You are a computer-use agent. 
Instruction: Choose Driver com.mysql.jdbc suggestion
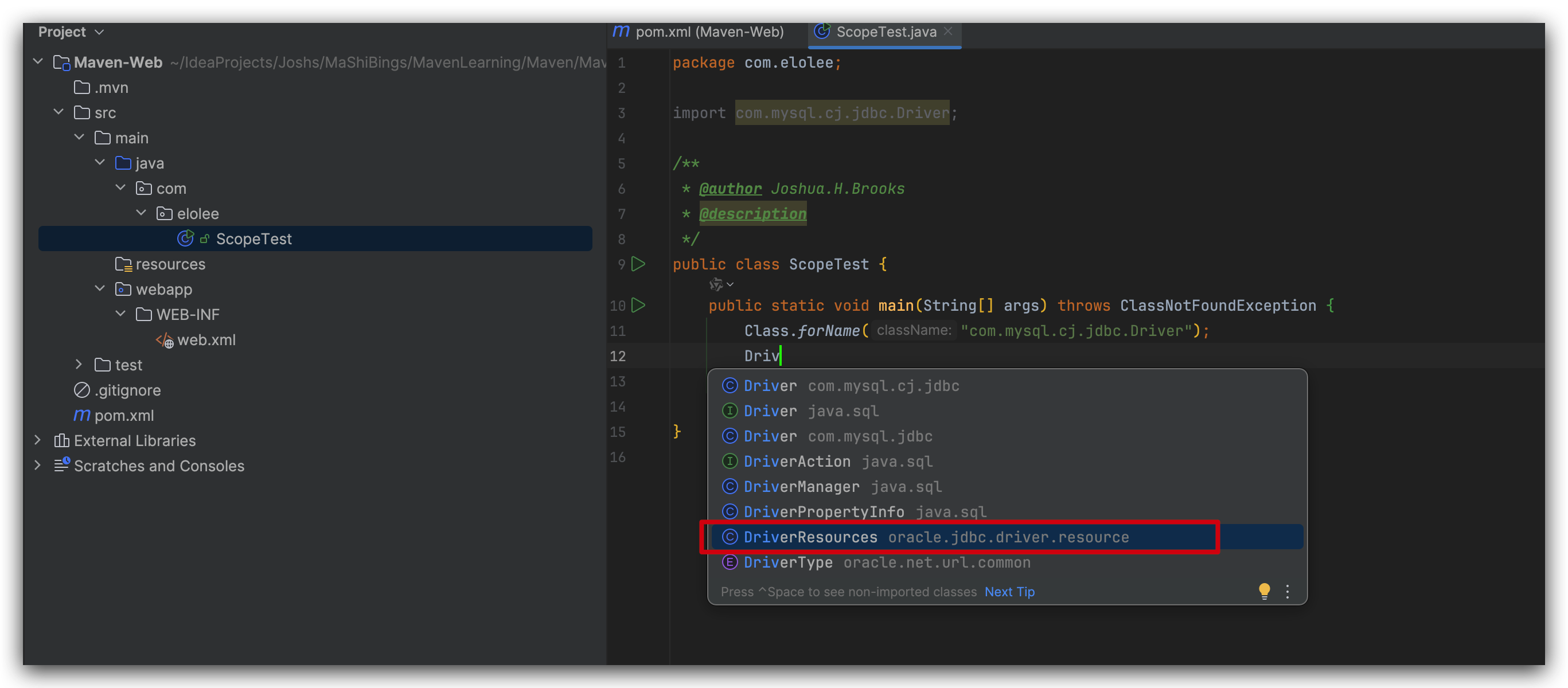(x=1007, y=436)
